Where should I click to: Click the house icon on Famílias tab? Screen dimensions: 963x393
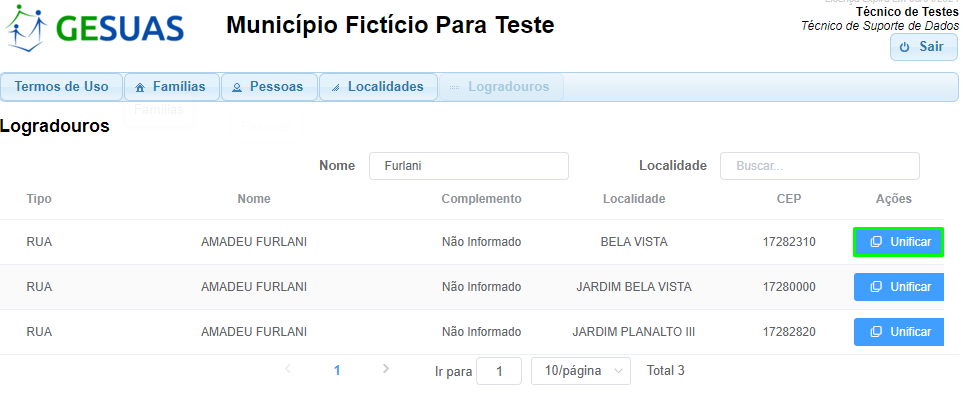click(x=140, y=88)
